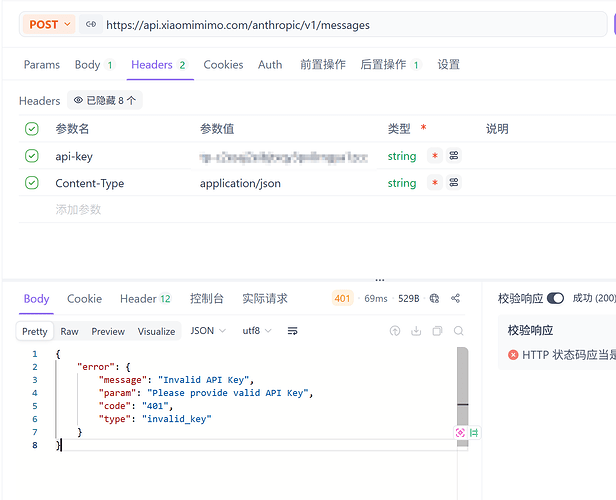Screen dimensions: 616x500
Task: Select the Preview view mode
Action: click(108, 331)
